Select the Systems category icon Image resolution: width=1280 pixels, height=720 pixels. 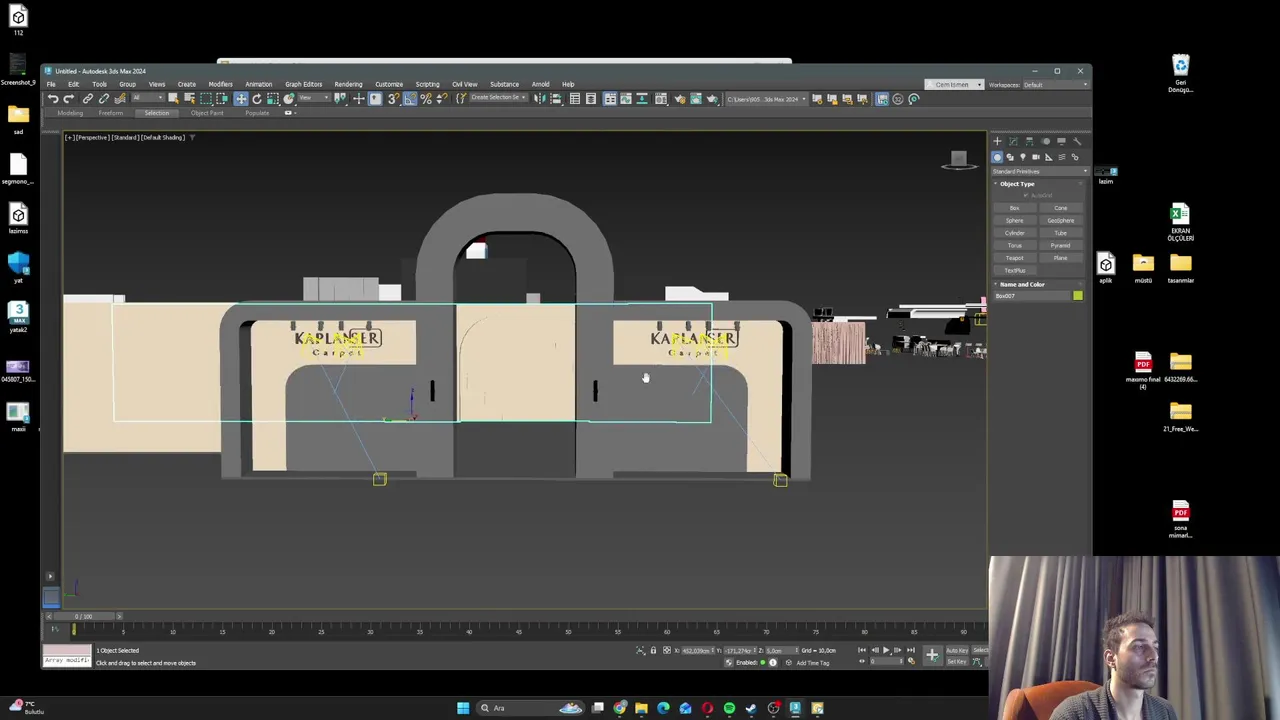coord(1075,157)
